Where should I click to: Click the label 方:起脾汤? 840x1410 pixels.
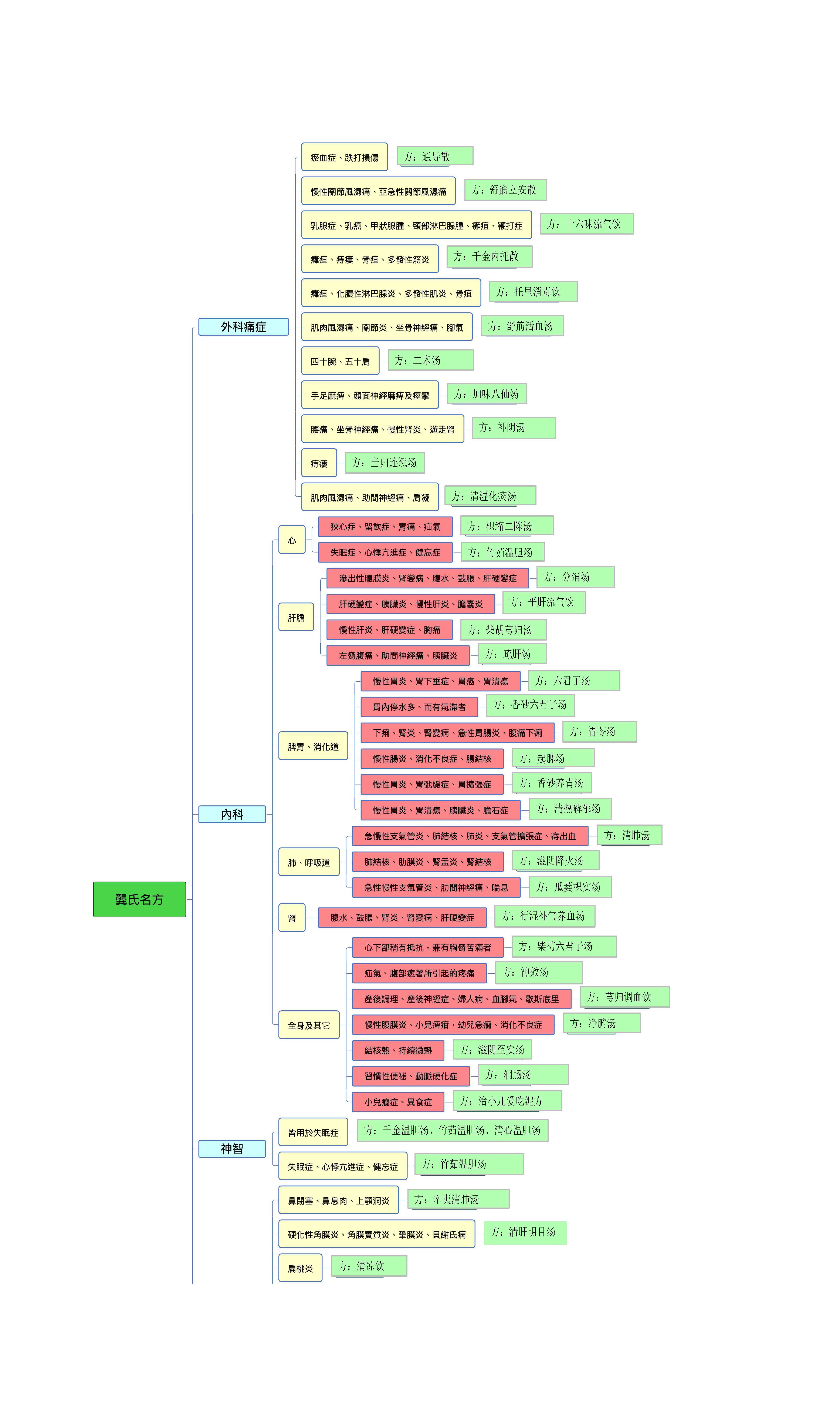pos(553,758)
